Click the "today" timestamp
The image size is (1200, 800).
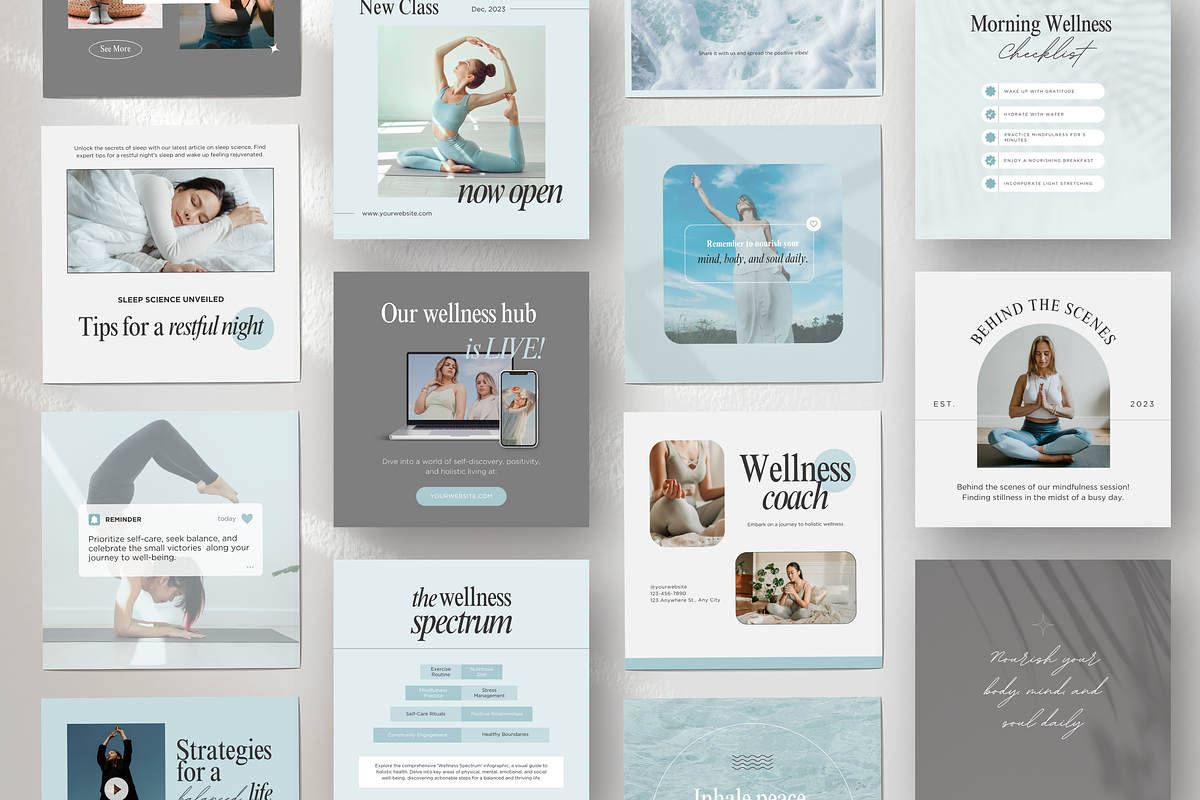[227, 519]
